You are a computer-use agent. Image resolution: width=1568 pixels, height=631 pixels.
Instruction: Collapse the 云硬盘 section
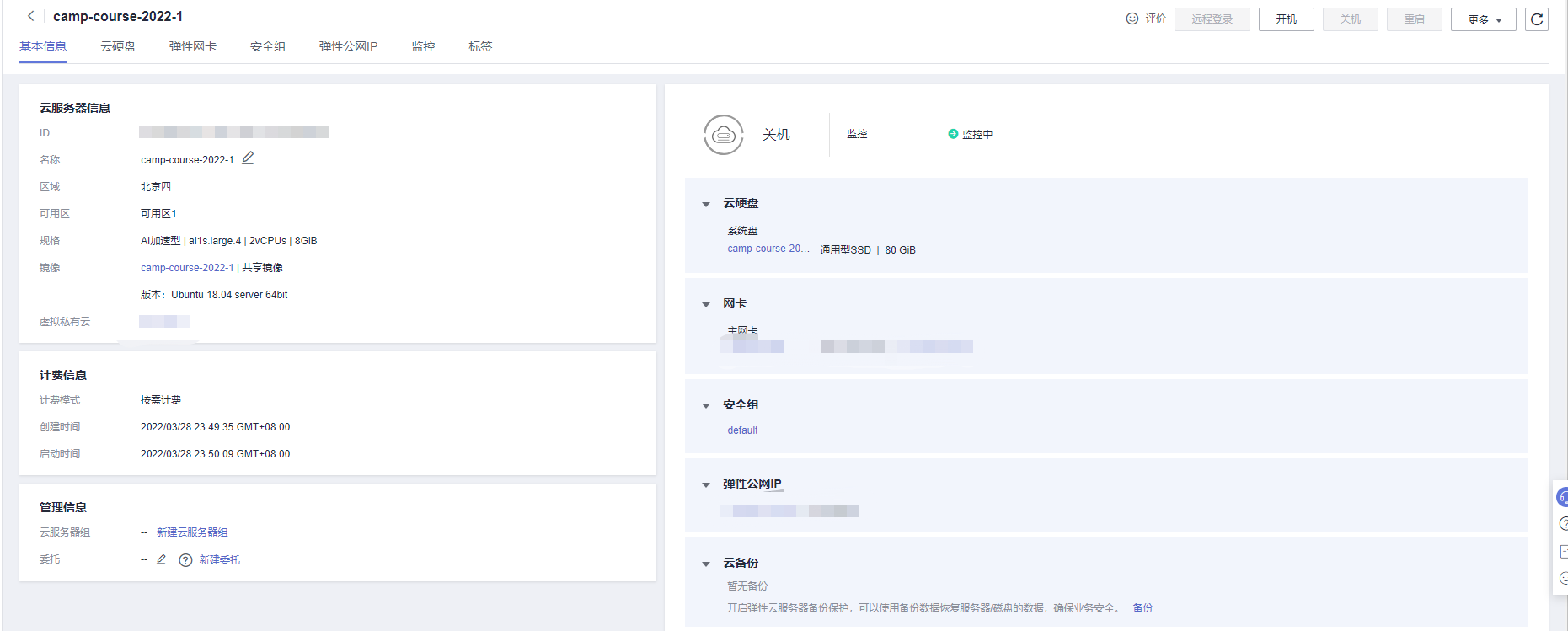(706, 204)
